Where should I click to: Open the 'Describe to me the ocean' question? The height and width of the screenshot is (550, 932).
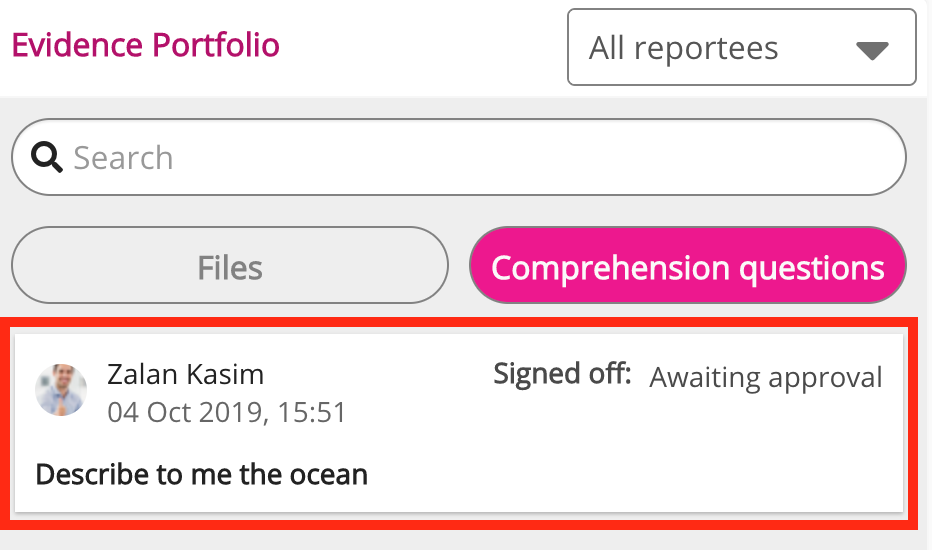(202, 474)
